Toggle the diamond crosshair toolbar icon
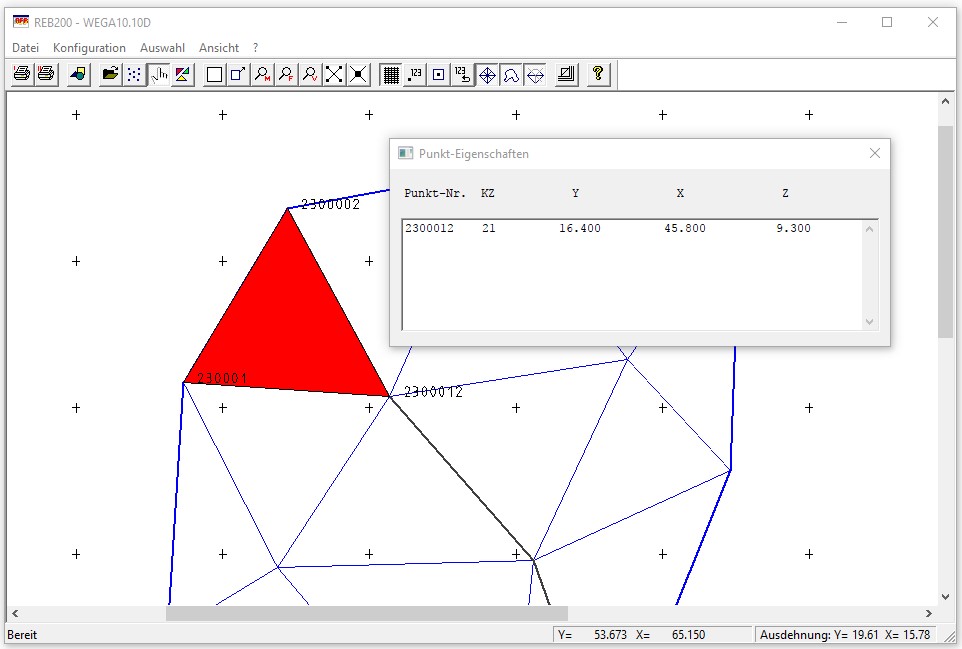 pos(487,75)
